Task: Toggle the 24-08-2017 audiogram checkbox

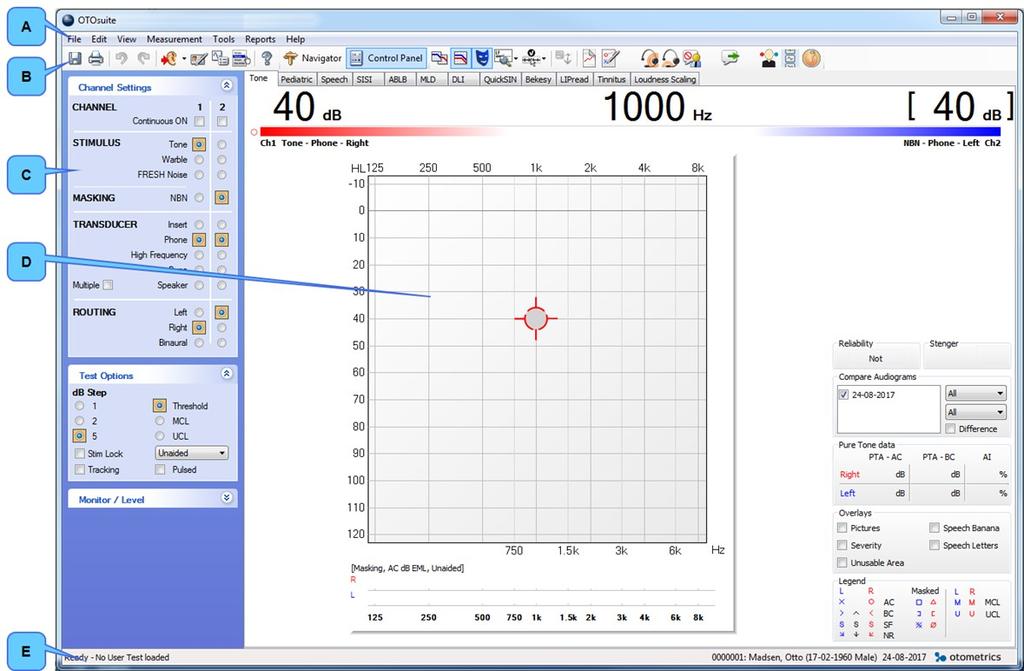Action: click(x=844, y=395)
